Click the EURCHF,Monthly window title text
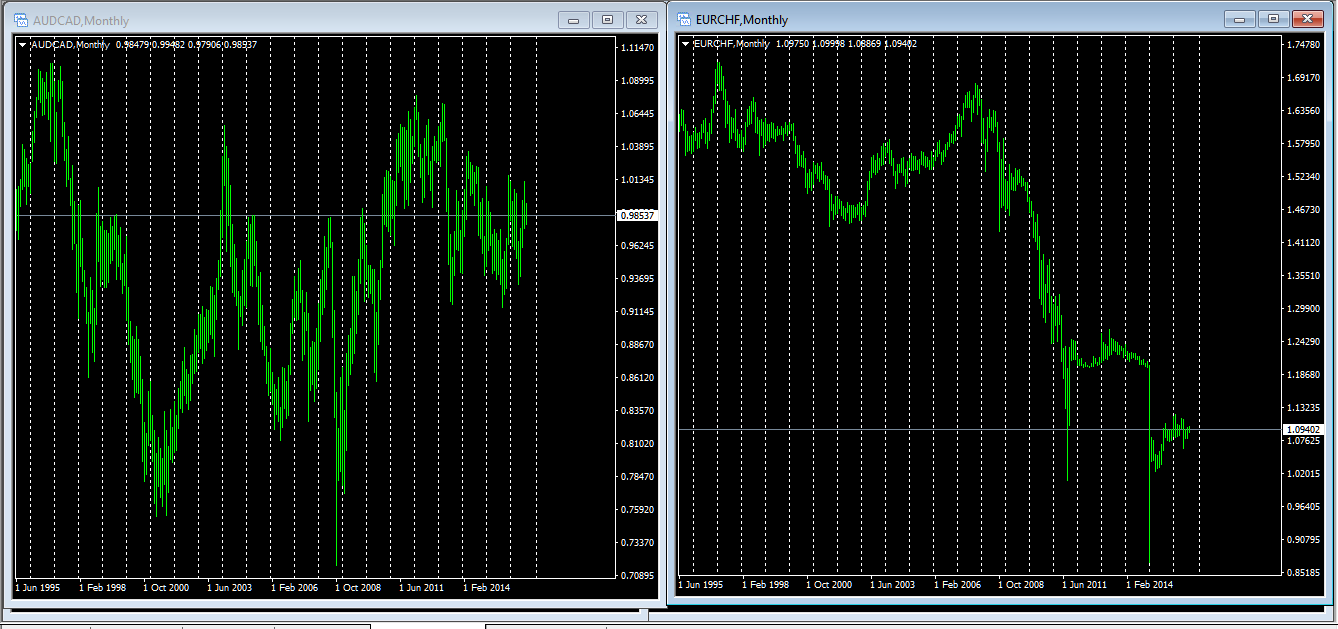This screenshot has width=1338, height=629. pos(742,20)
